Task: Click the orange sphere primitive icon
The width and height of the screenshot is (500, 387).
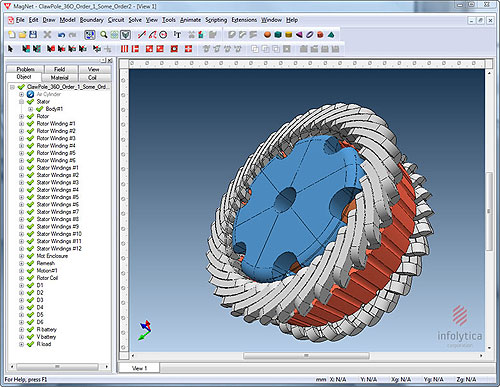Action: 267,35
